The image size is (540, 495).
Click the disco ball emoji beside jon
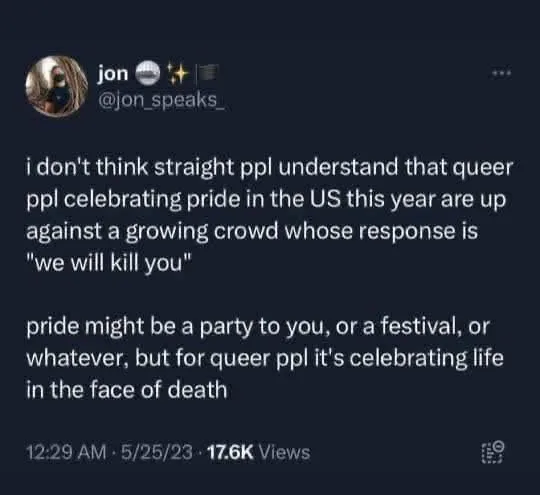[148, 73]
